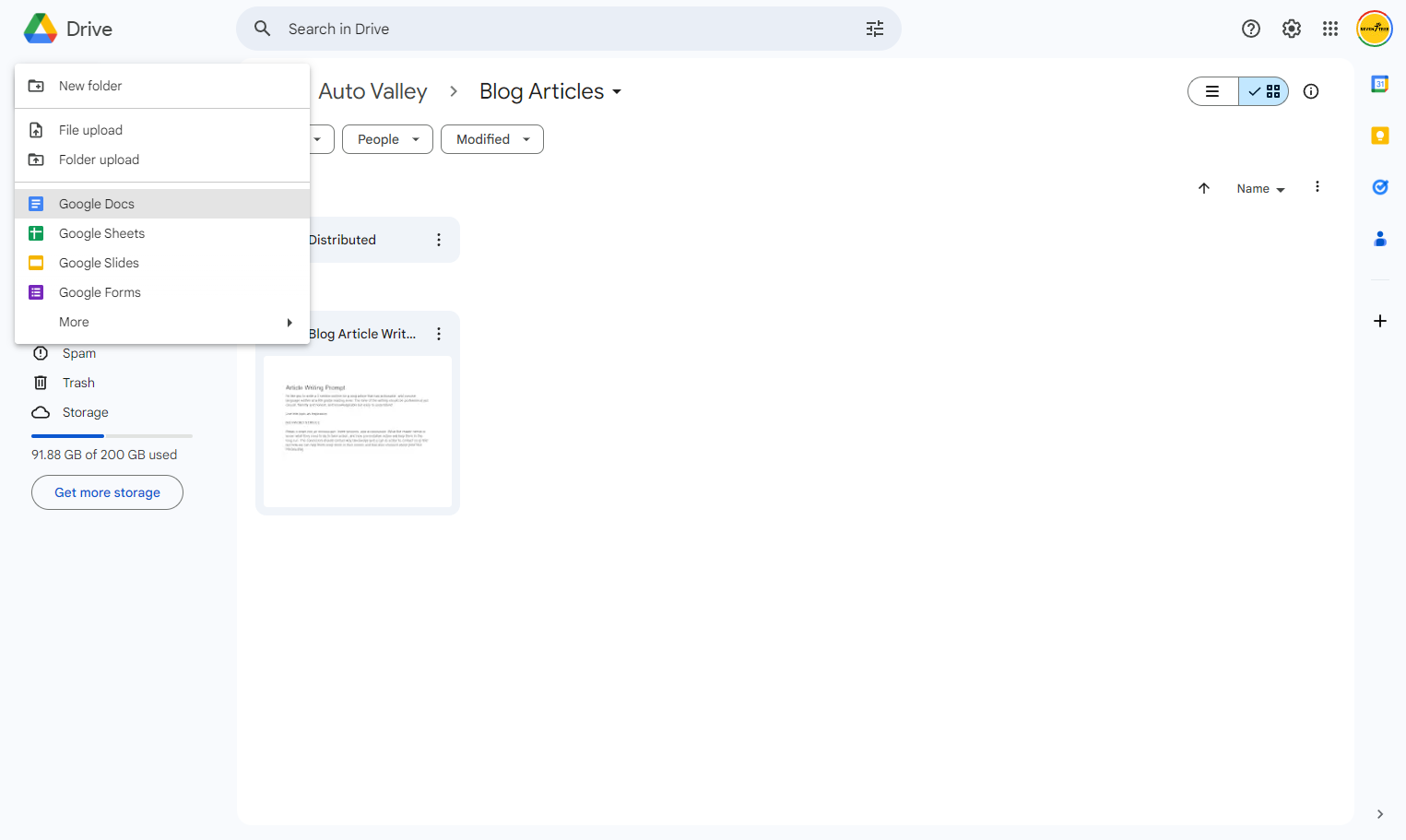Click the Get add-ons plus icon
The height and width of the screenshot is (840, 1406).
tap(1380, 321)
